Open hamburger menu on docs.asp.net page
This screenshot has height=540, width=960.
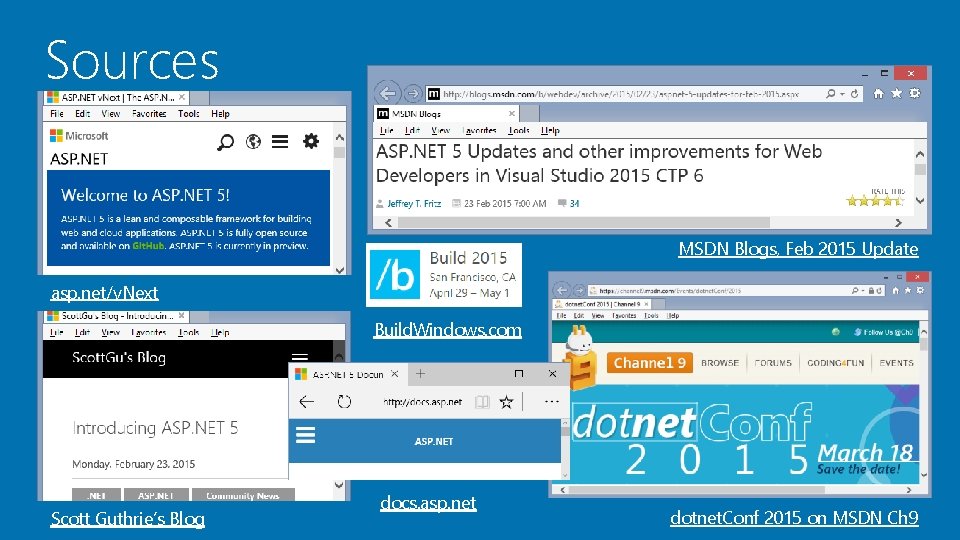coord(306,435)
